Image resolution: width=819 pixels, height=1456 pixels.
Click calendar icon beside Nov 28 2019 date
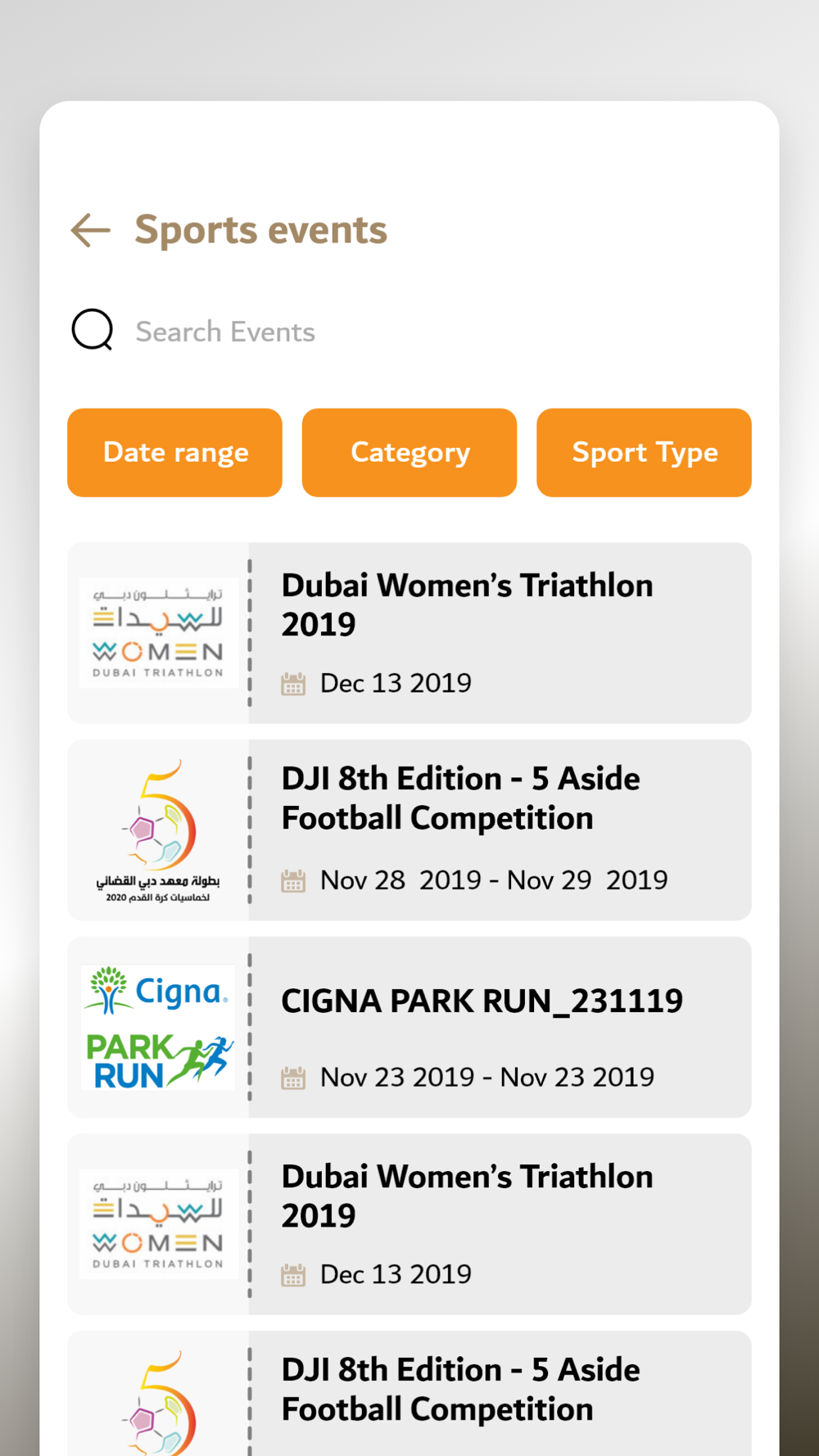(x=293, y=880)
